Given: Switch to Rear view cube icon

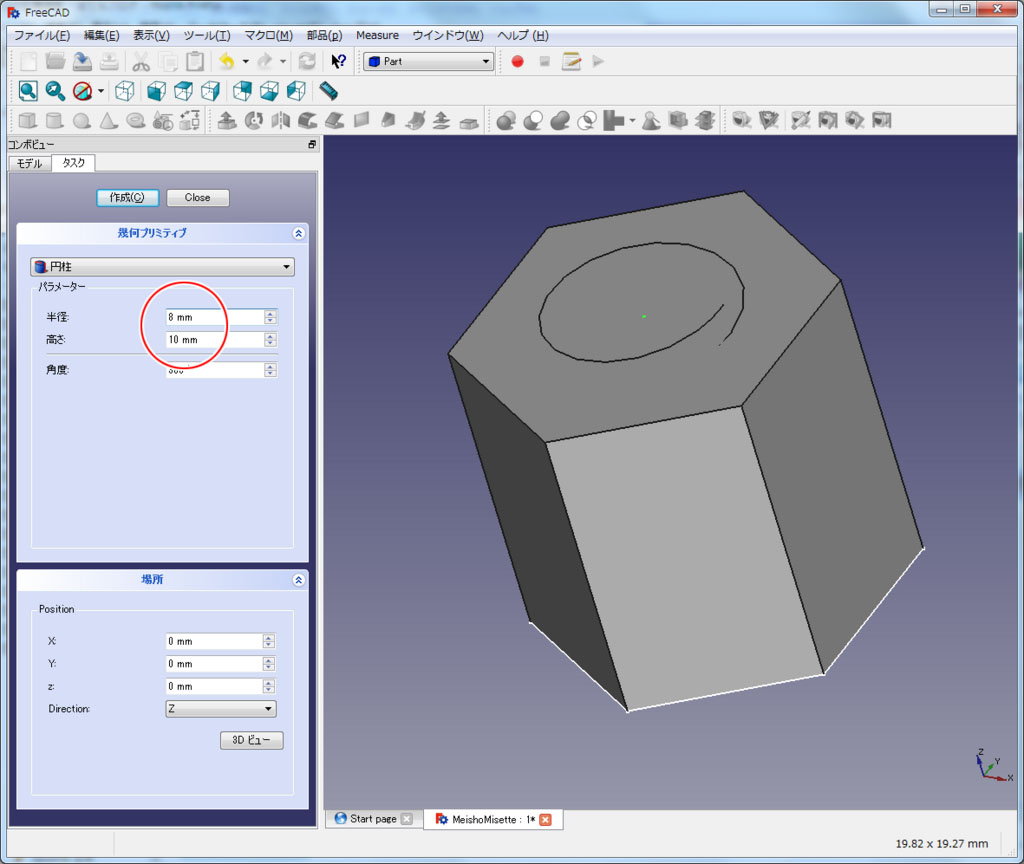Looking at the screenshot, I should tap(242, 91).
